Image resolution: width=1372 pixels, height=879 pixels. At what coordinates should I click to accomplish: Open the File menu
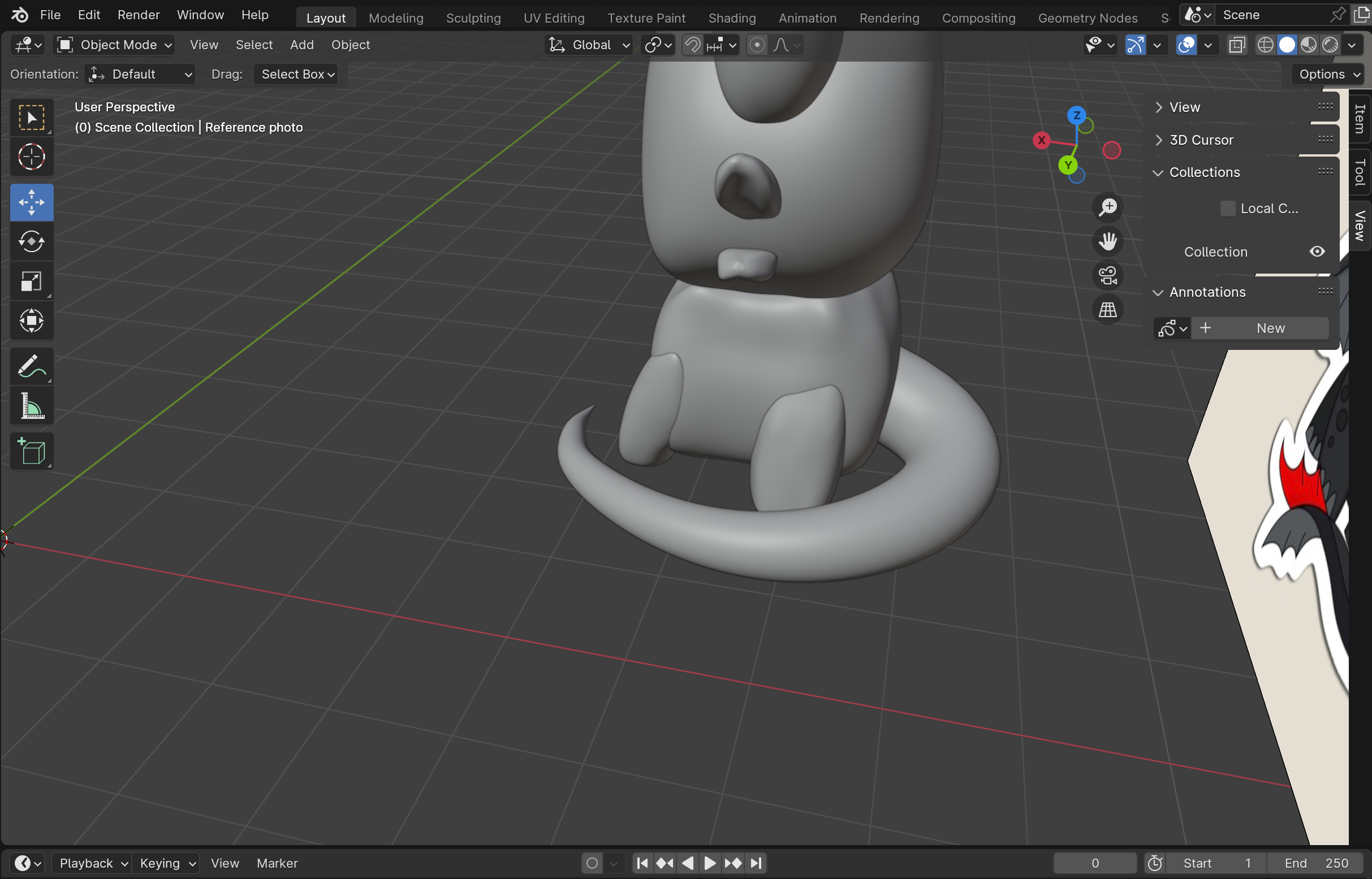50,15
